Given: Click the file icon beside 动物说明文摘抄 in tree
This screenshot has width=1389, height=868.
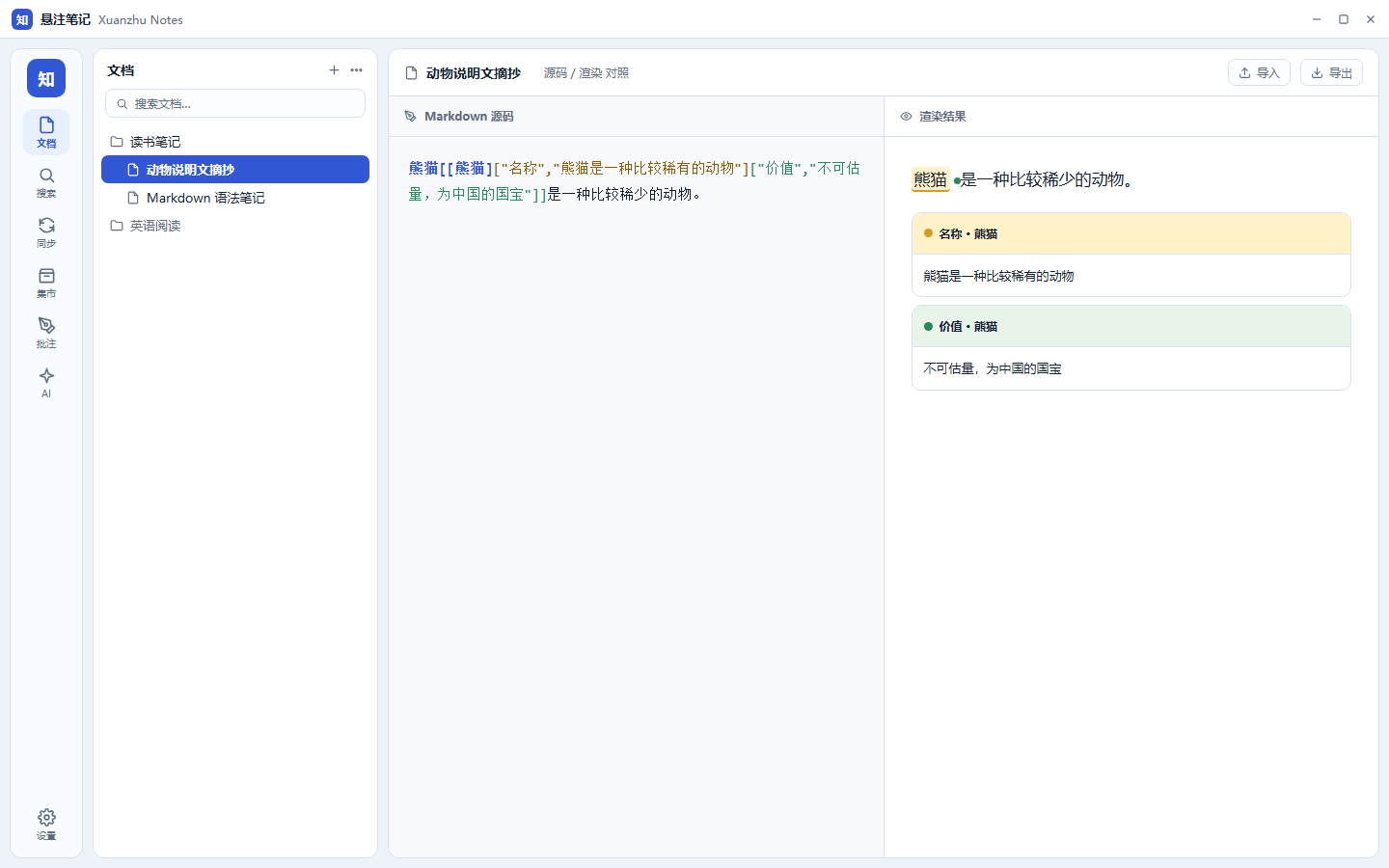Looking at the screenshot, I should [134, 170].
